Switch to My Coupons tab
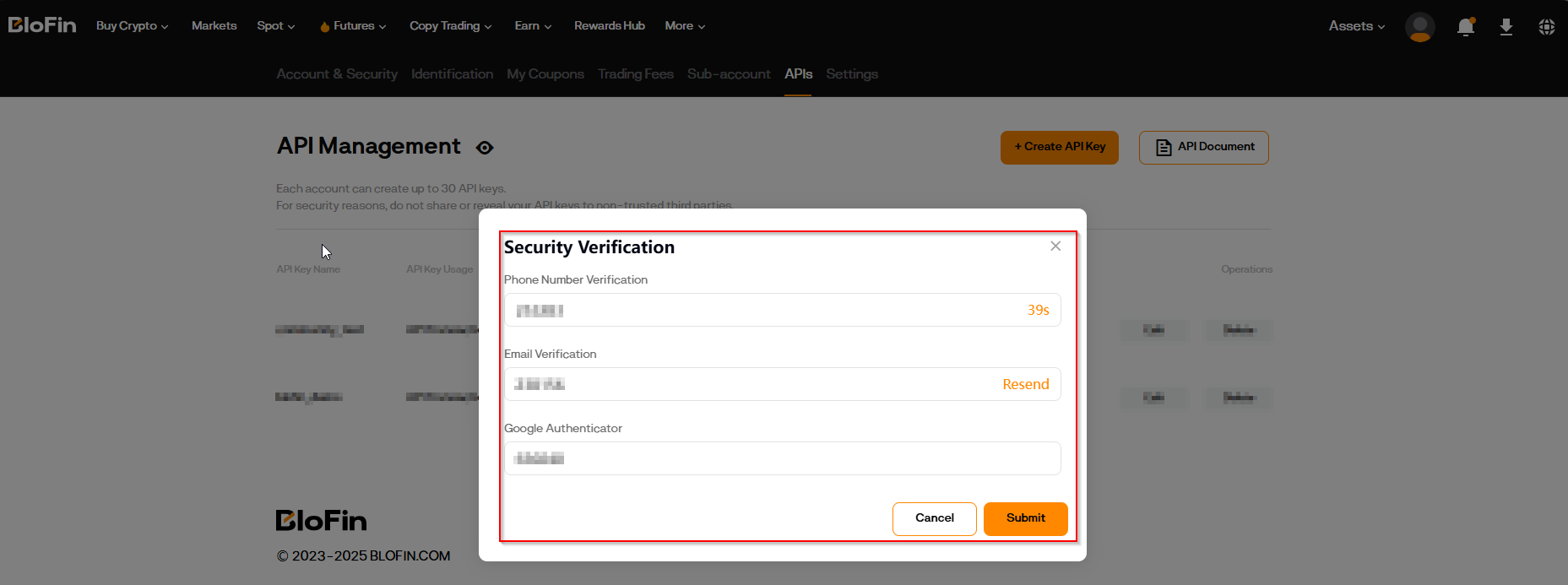 pyautogui.click(x=545, y=74)
